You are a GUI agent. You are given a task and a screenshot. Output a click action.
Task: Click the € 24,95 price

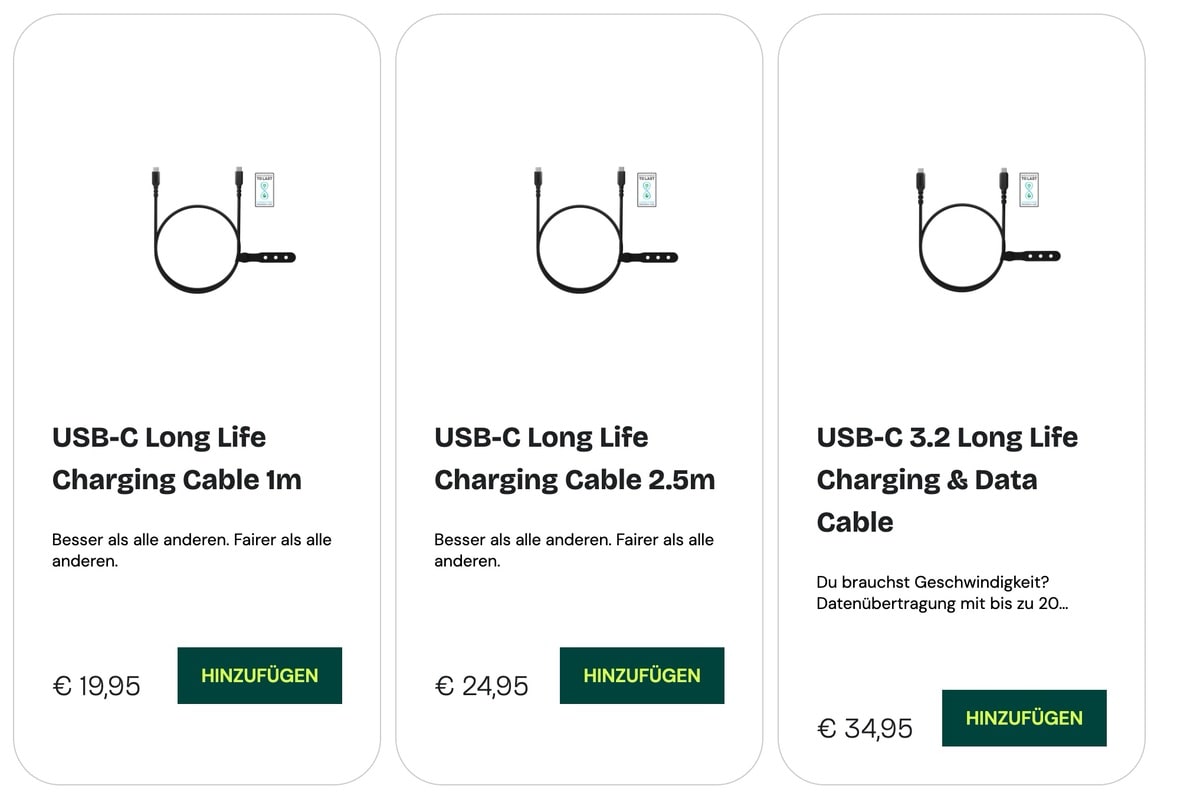point(481,686)
